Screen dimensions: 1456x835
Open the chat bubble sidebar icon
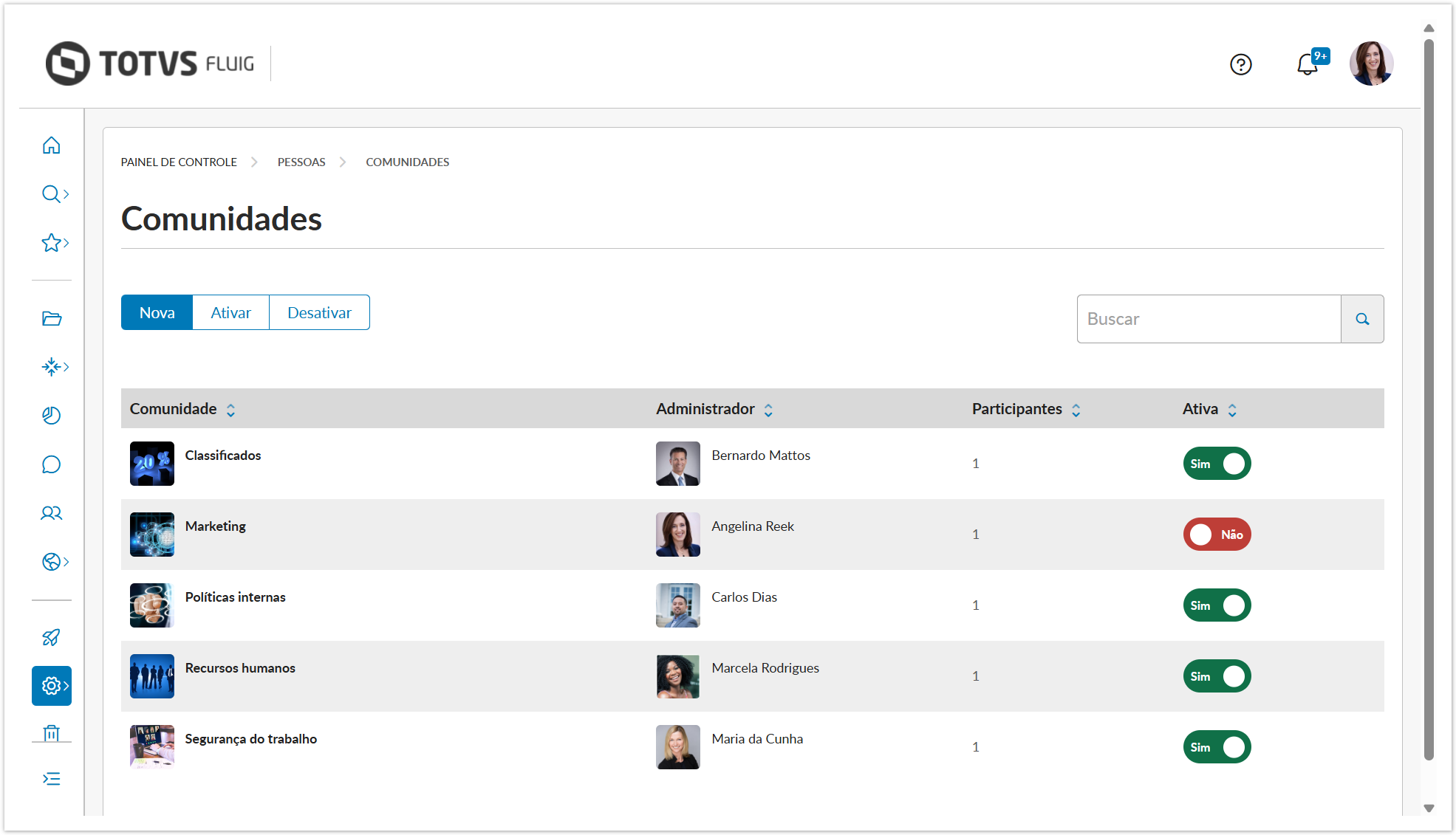(x=51, y=464)
